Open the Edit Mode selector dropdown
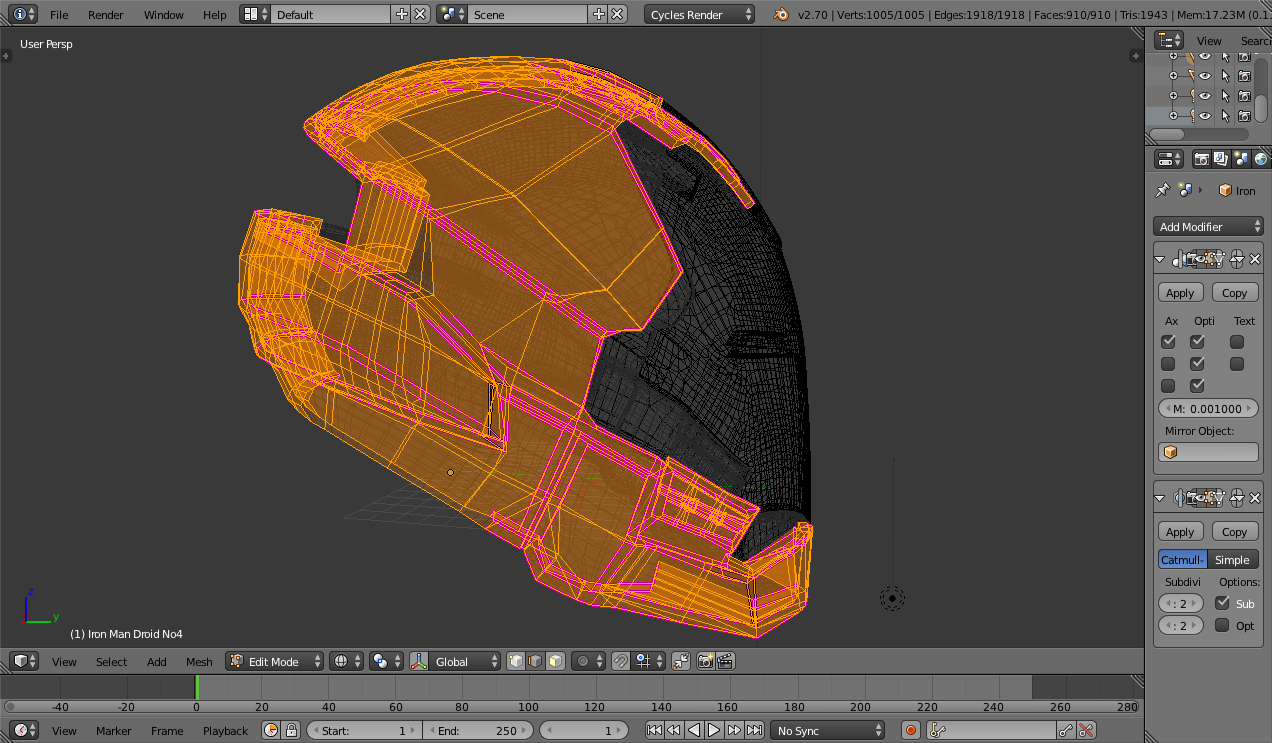 point(275,661)
